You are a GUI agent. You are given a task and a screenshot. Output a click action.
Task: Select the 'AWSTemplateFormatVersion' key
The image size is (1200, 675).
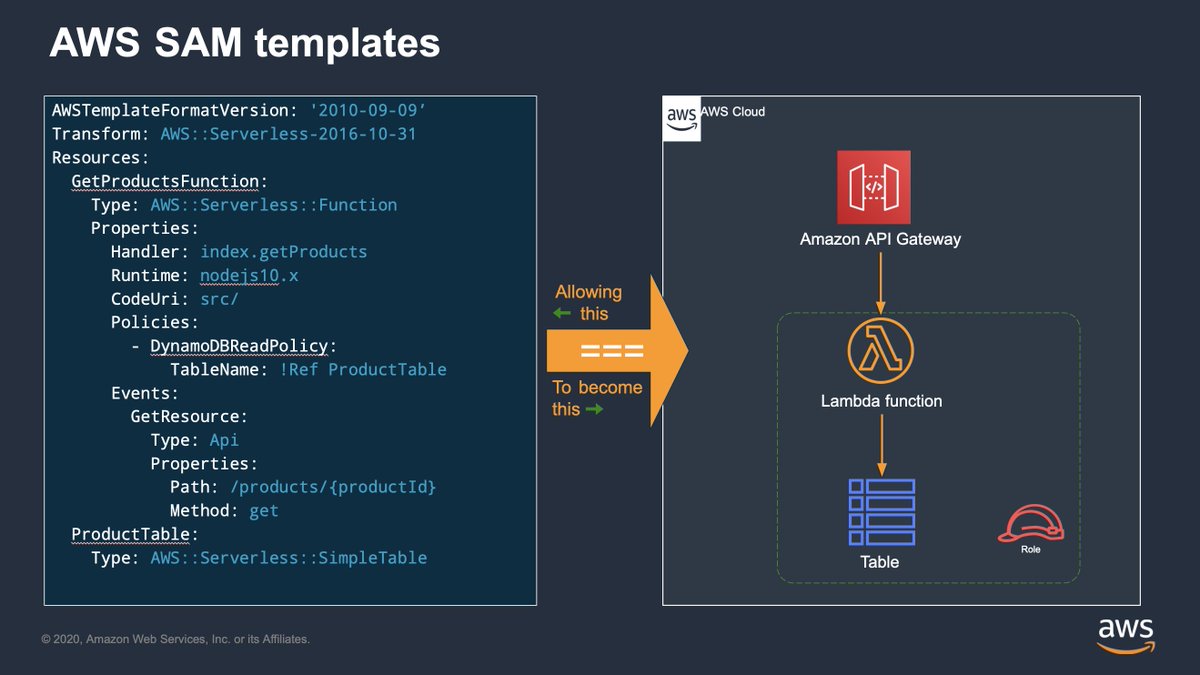click(170, 111)
